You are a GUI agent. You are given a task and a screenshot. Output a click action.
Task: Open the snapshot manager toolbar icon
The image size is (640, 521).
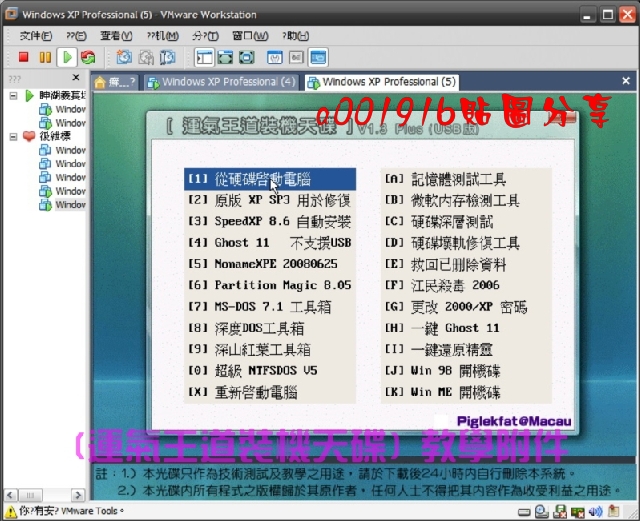click(x=165, y=58)
